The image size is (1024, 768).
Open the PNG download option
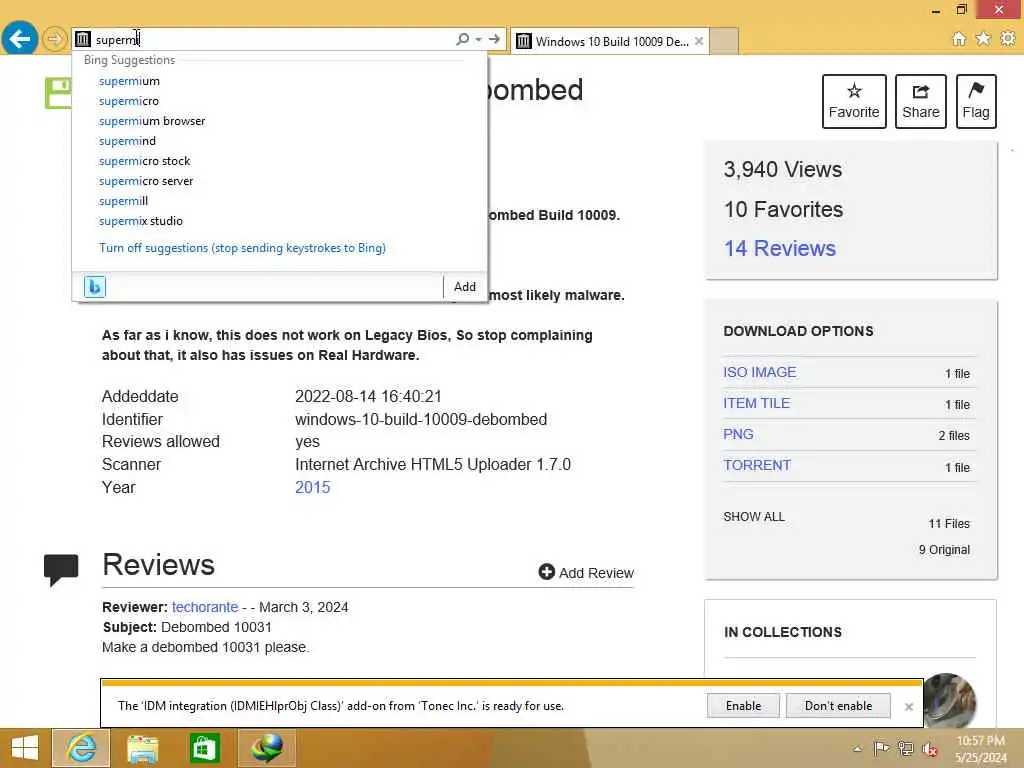click(739, 434)
